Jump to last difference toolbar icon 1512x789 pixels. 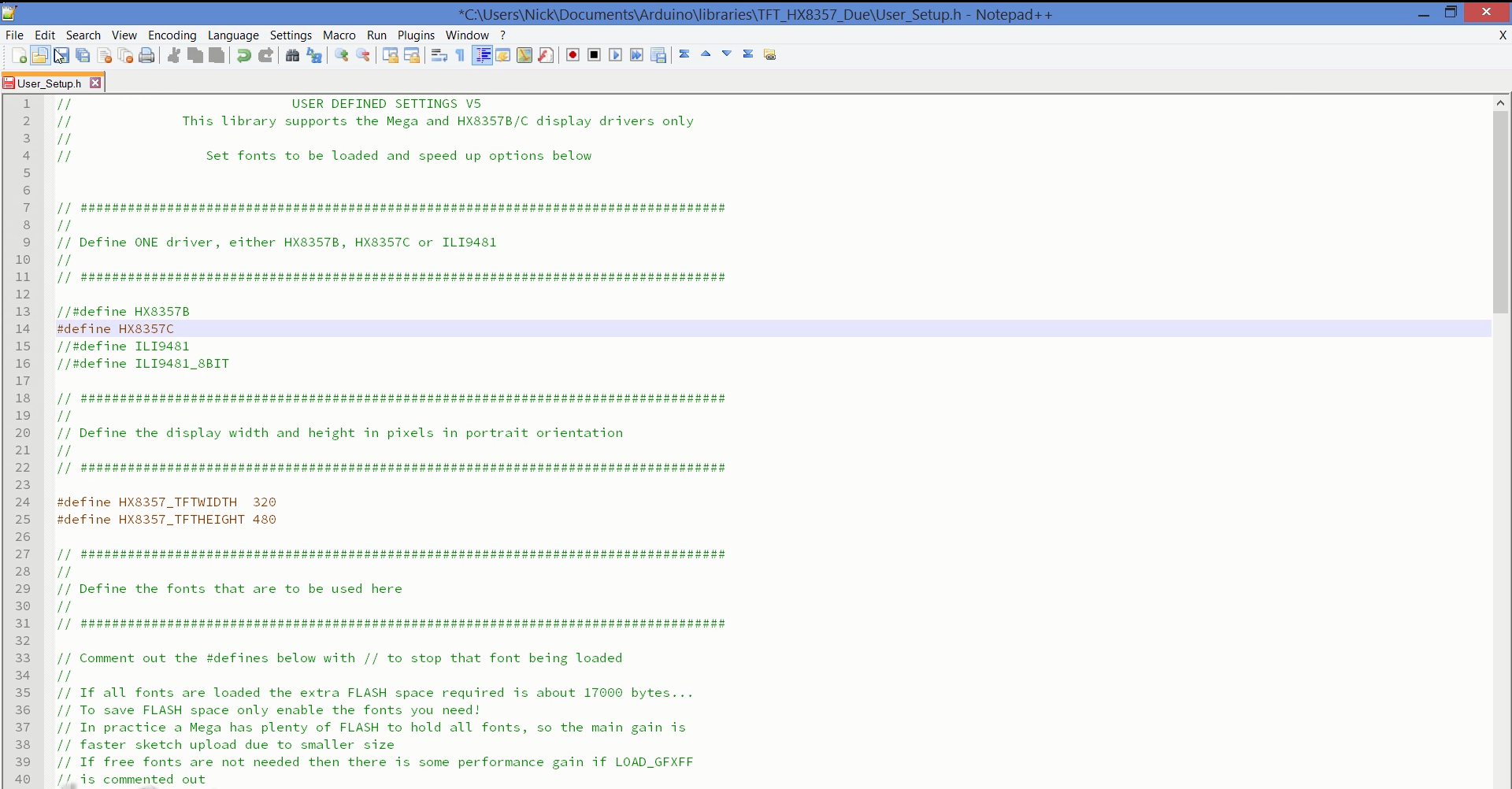coord(748,54)
